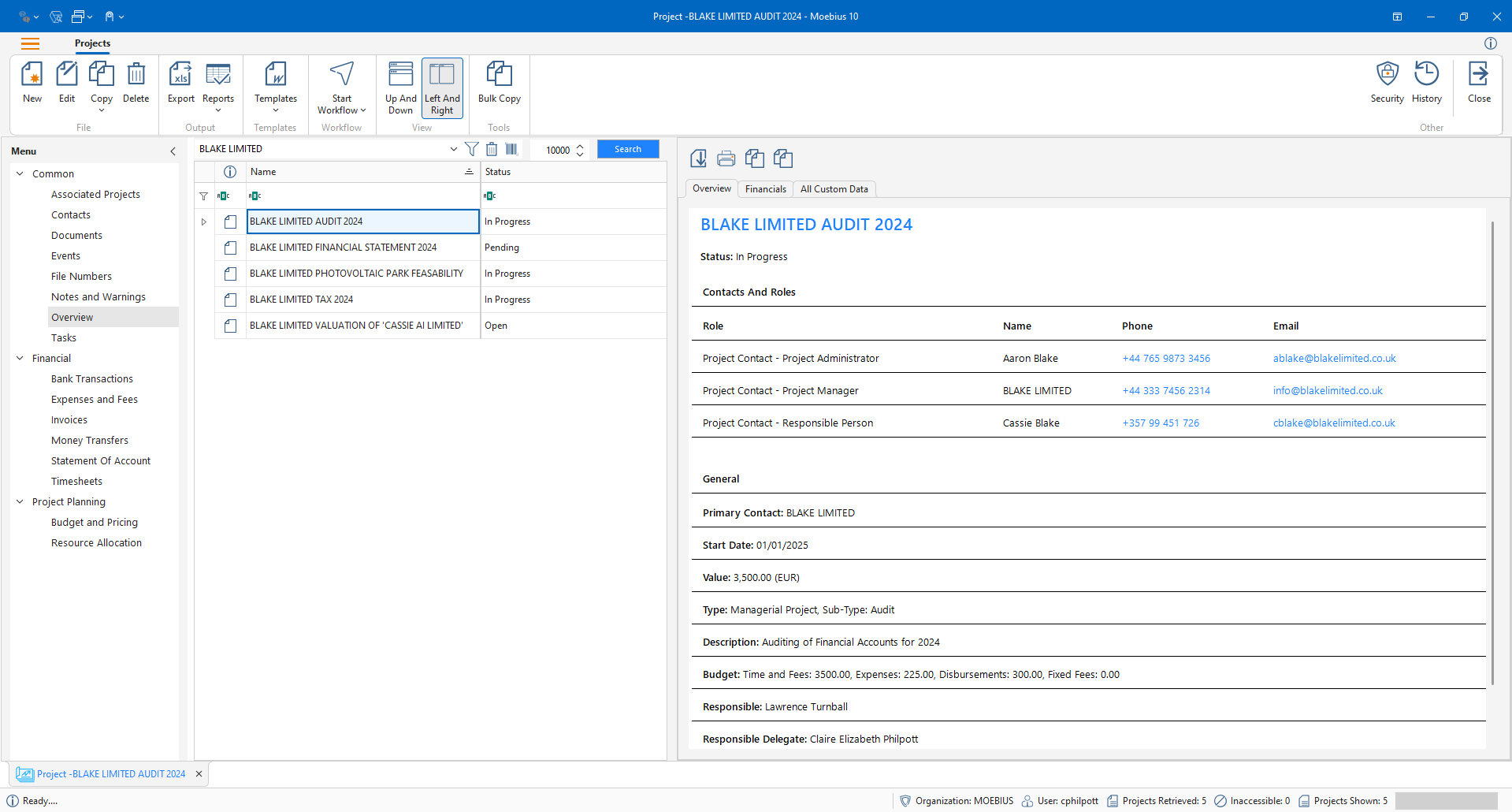Image resolution: width=1512 pixels, height=812 pixels.
Task: Call phone number +44 333 7456 2314
Action: tap(1166, 390)
